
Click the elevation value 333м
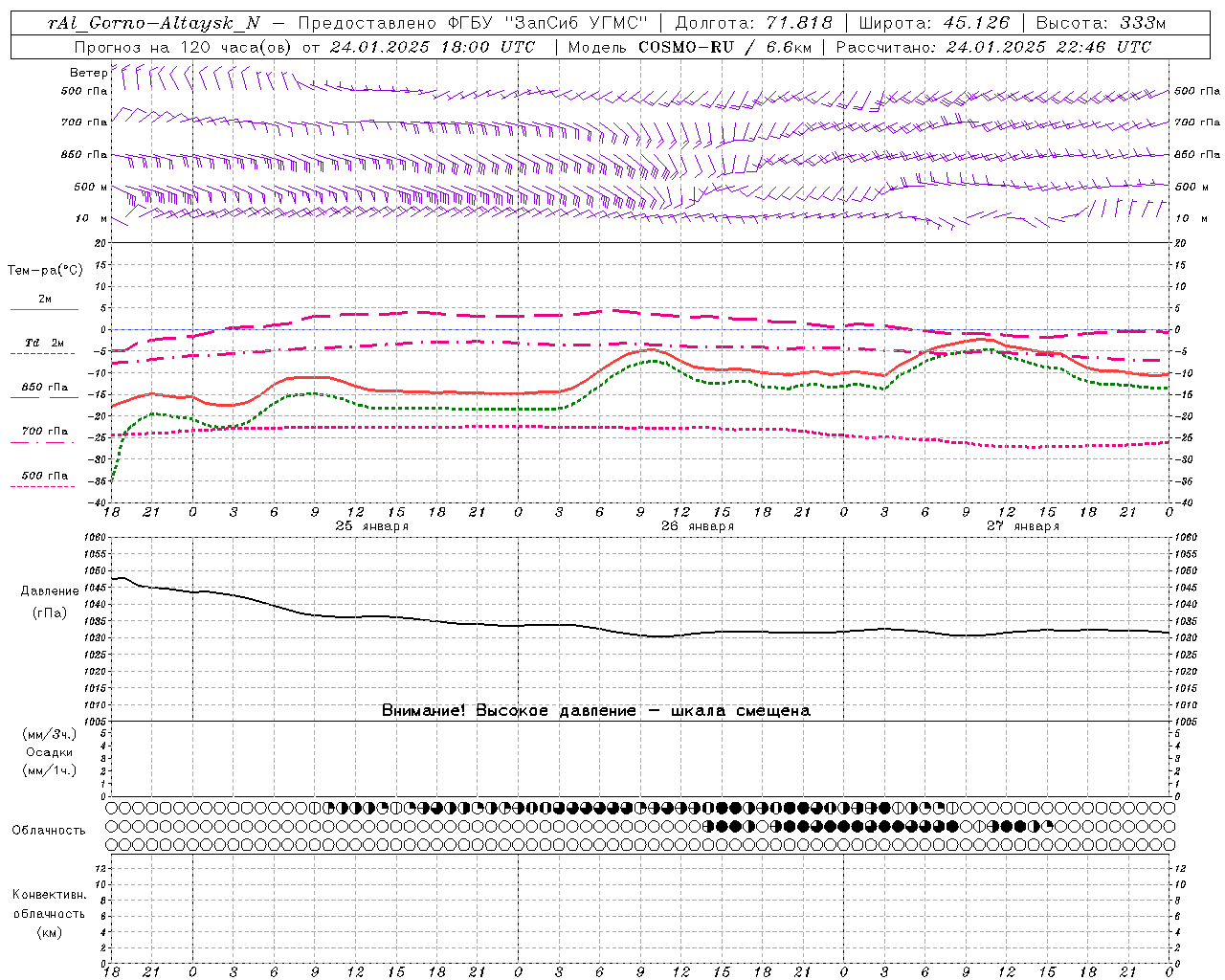(x=1143, y=24)
